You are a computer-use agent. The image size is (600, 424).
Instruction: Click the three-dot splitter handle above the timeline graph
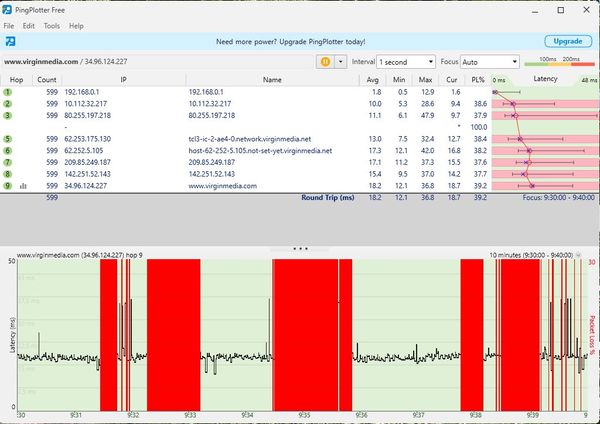coord(300,249)
